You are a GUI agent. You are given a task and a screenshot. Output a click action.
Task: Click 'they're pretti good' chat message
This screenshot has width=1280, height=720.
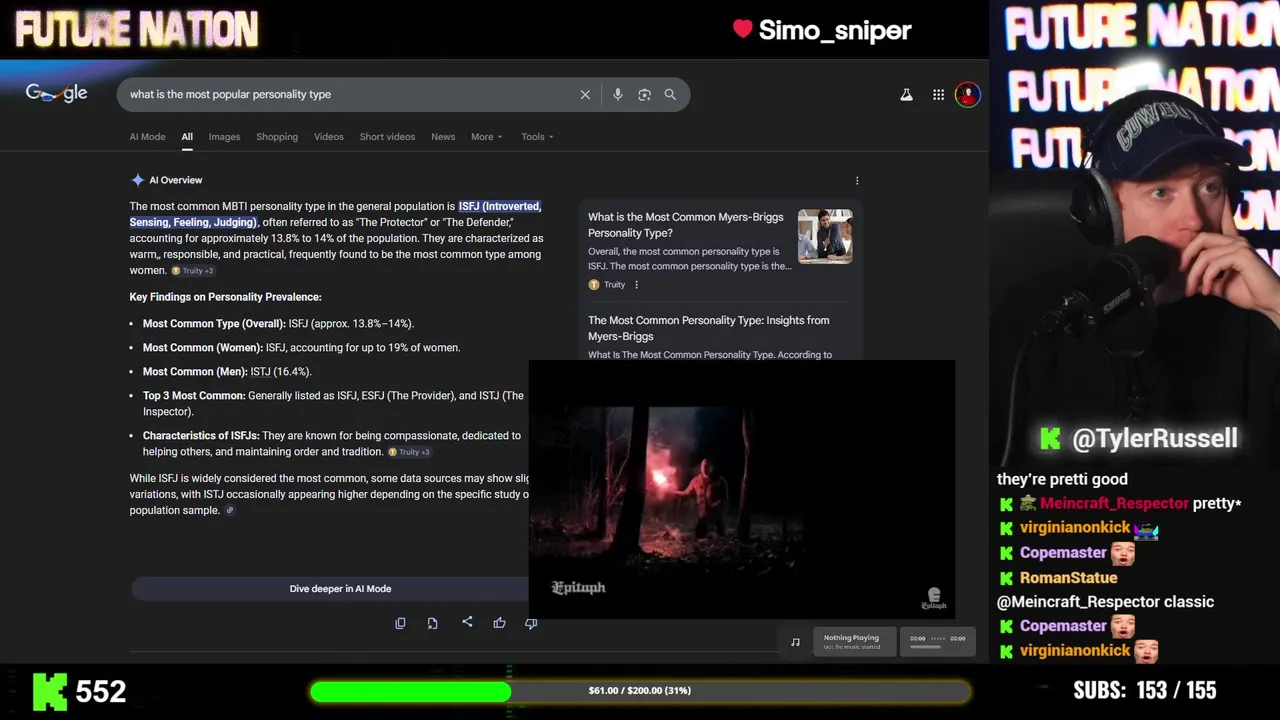(x=1062, y=479)
